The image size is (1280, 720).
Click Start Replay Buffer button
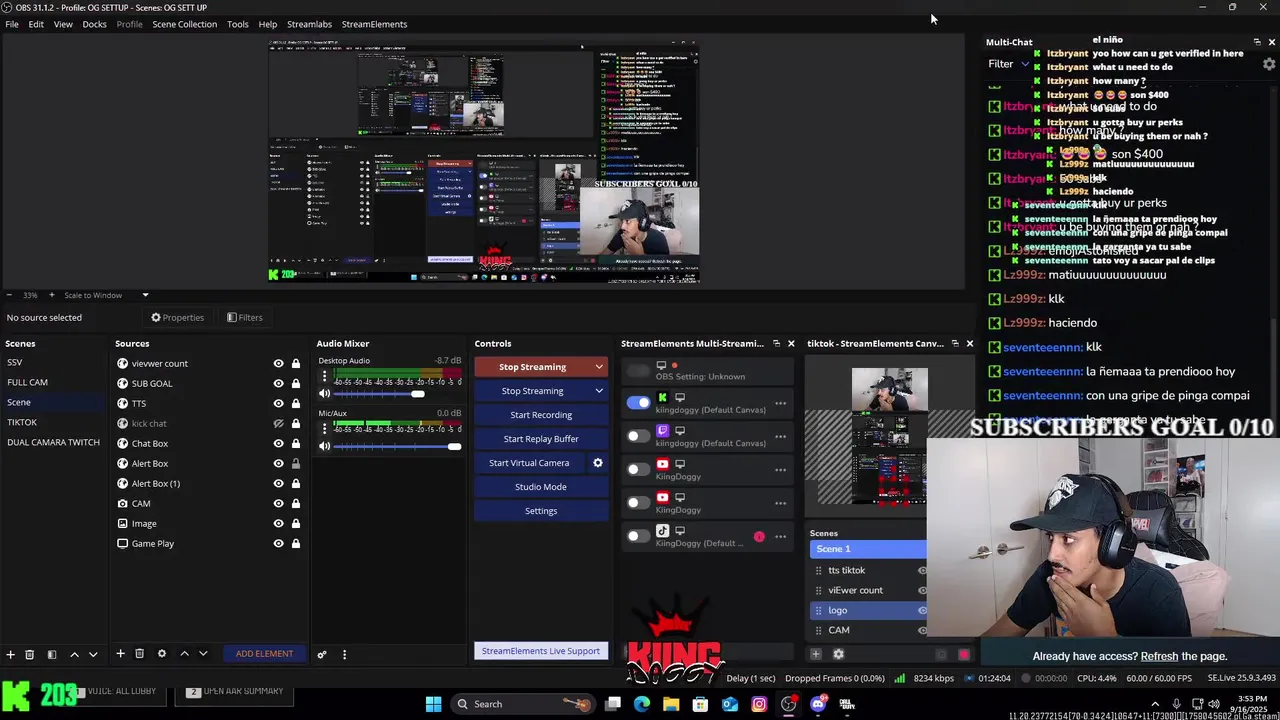(x=541, y=439)
